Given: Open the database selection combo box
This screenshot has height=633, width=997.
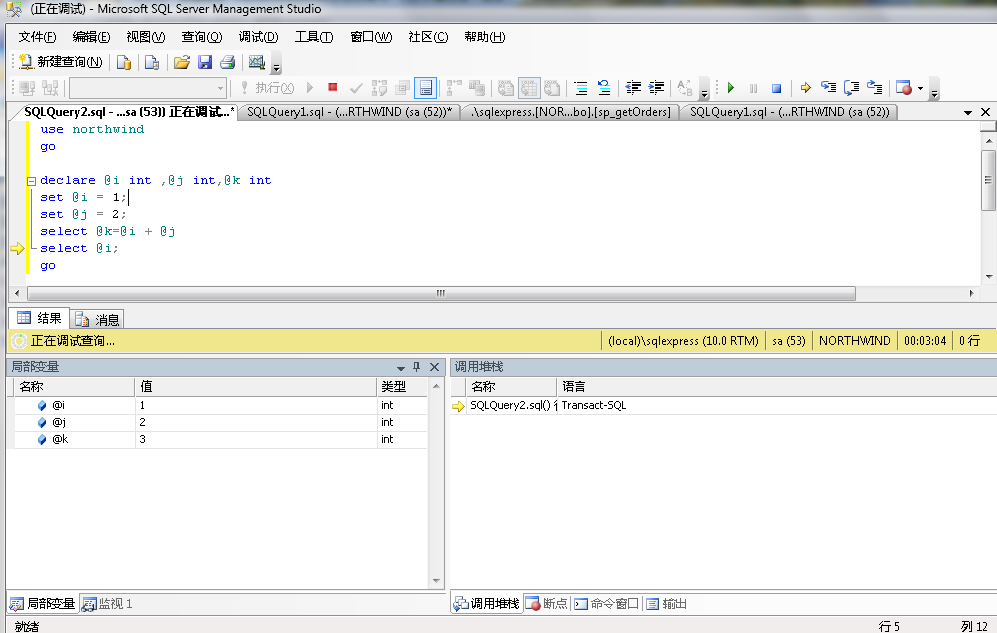Looking at the screenshot, I should click(222, 87).
